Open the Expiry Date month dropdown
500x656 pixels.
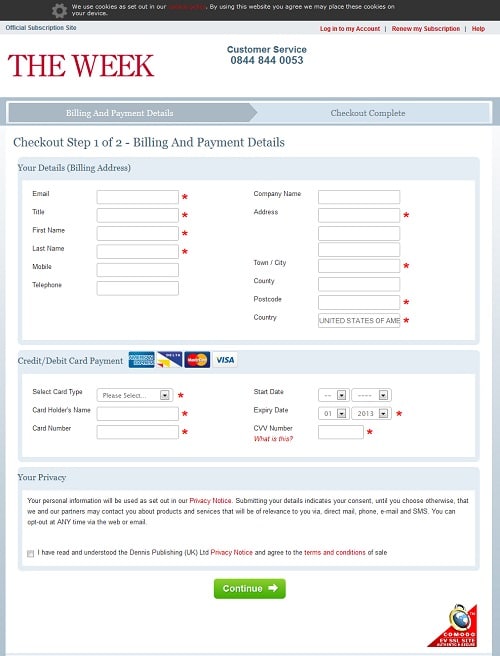coord(333,413)
